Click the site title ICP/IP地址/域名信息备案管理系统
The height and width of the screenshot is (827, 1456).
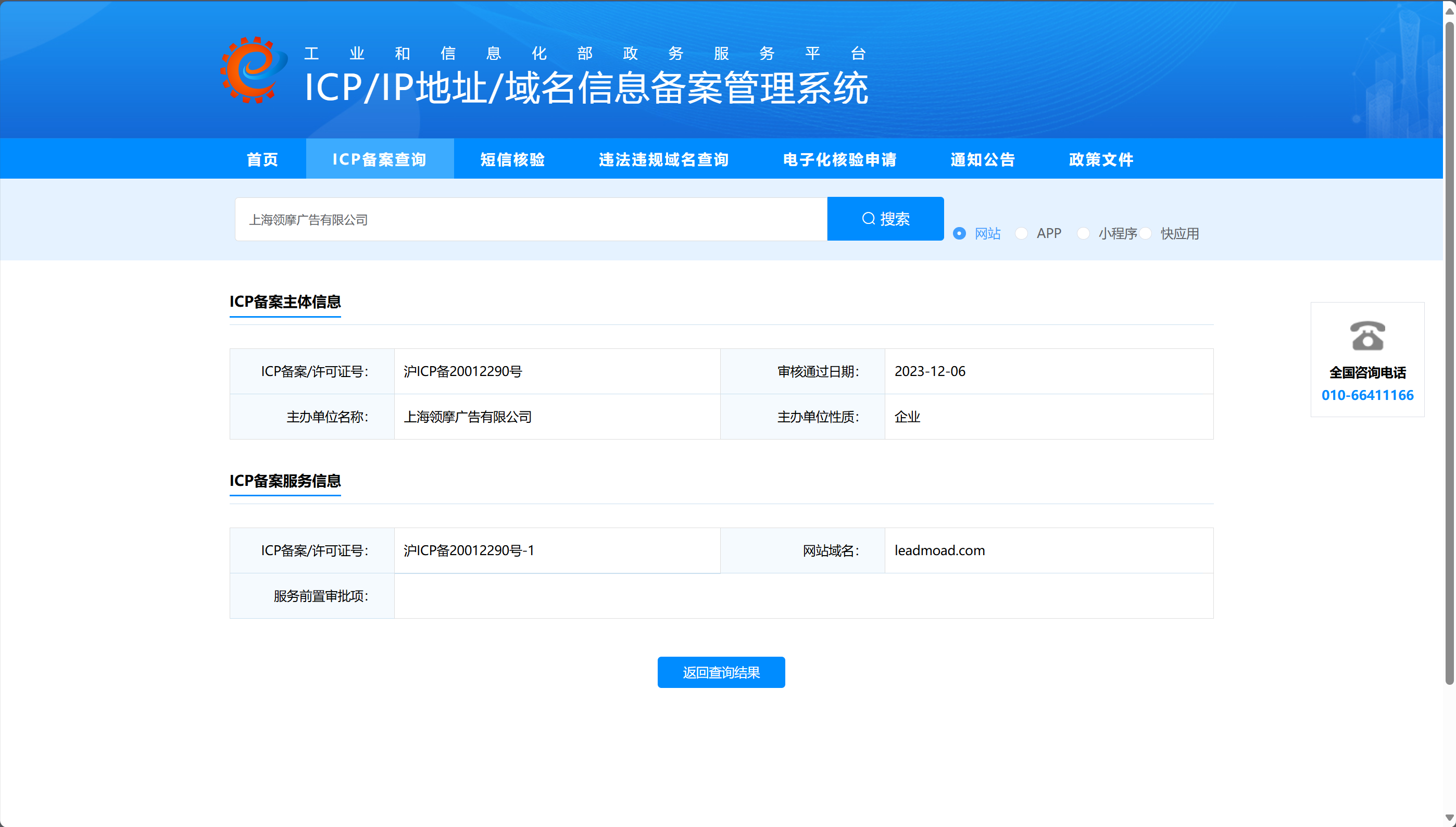[586, 88]
